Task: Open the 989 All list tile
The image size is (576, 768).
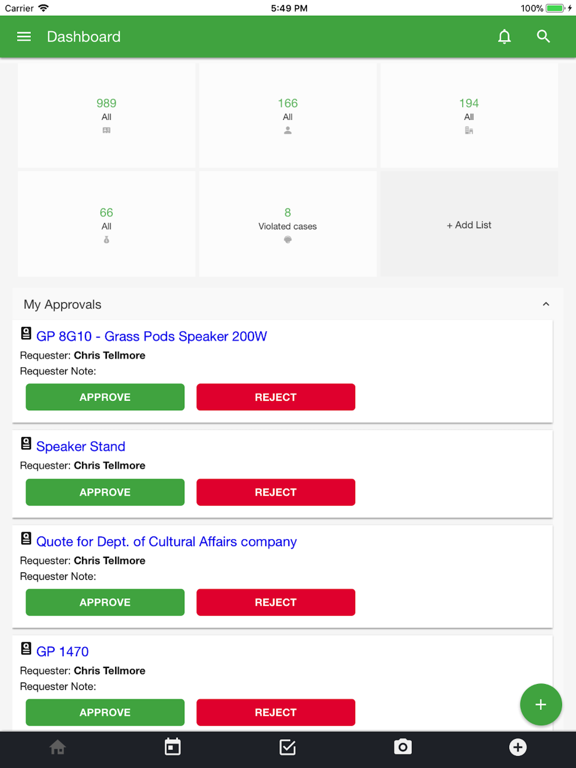Action: tap(106, 116)
